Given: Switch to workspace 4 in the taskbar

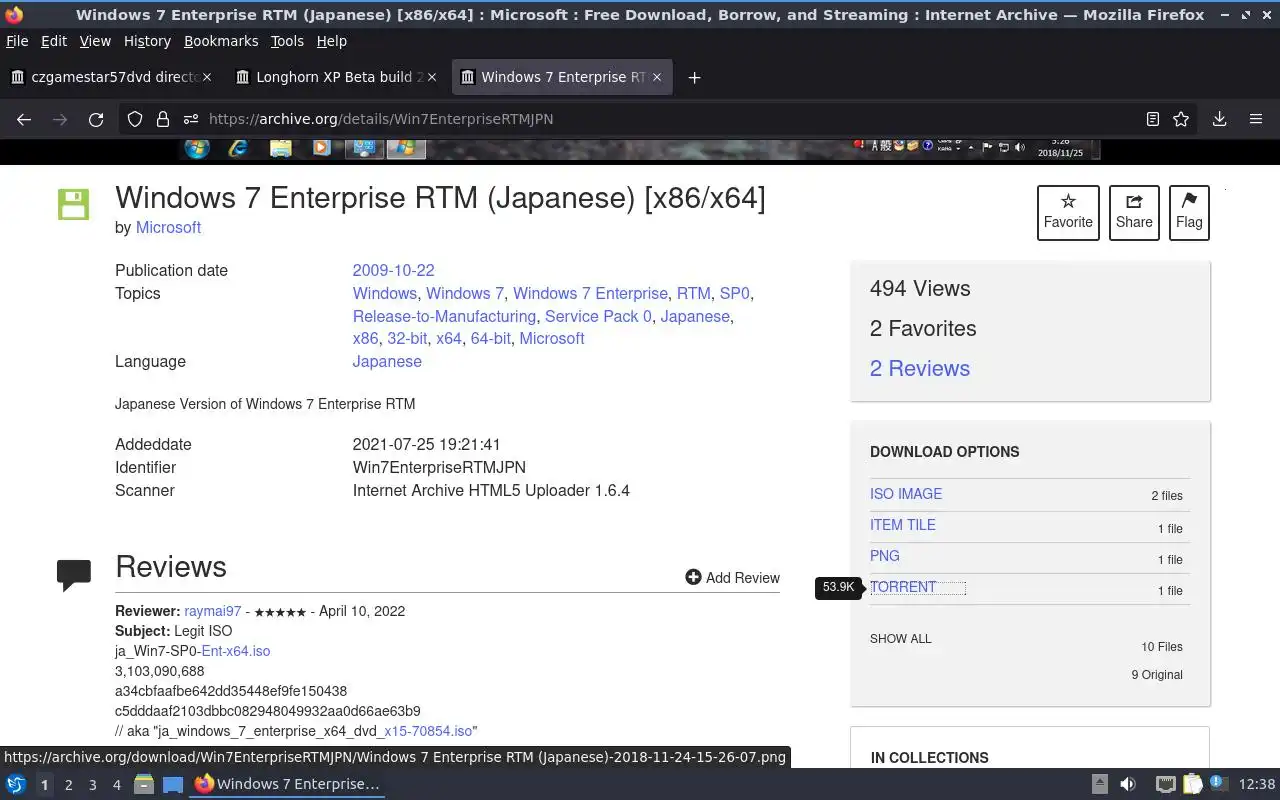Looking at the screenshot, I should [116, 785].
